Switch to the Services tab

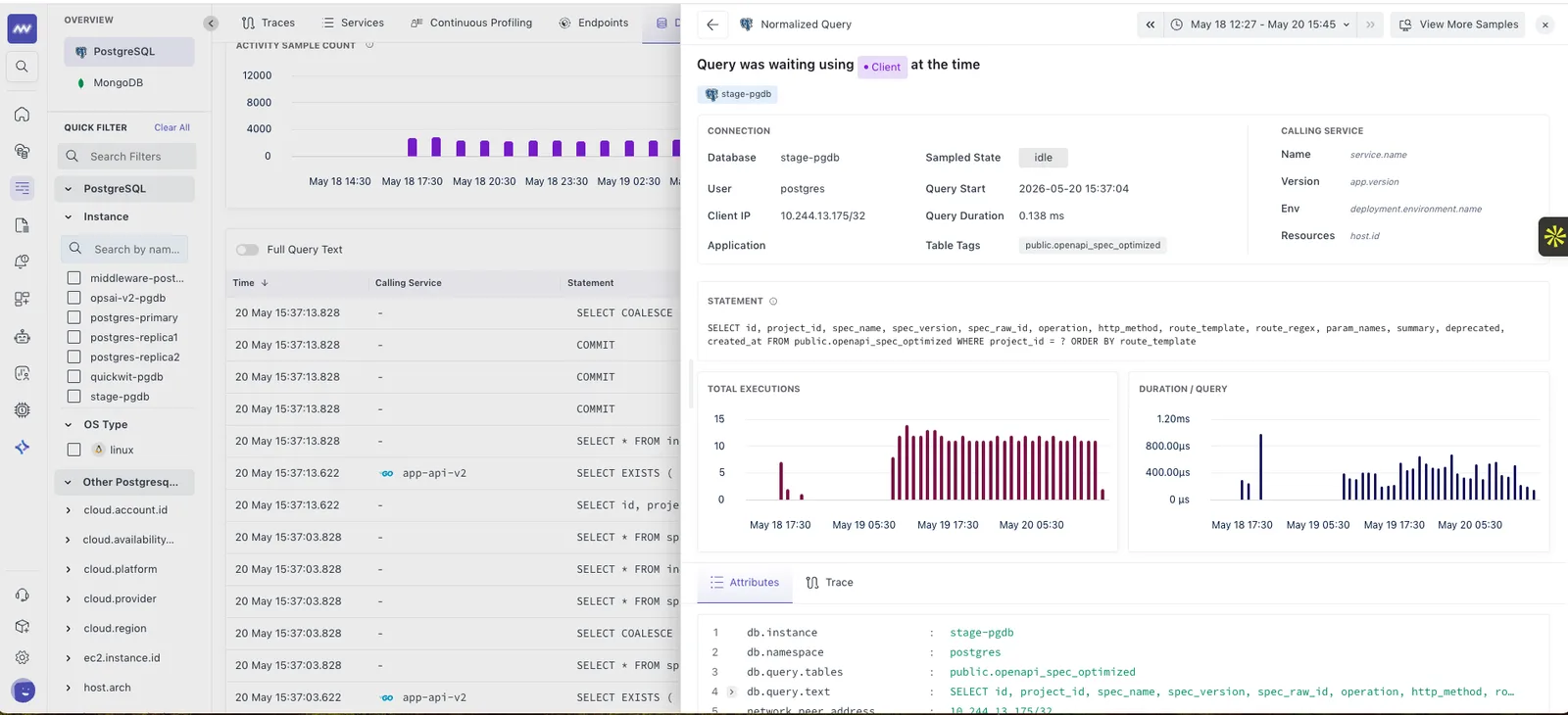(x=352, y=23)
